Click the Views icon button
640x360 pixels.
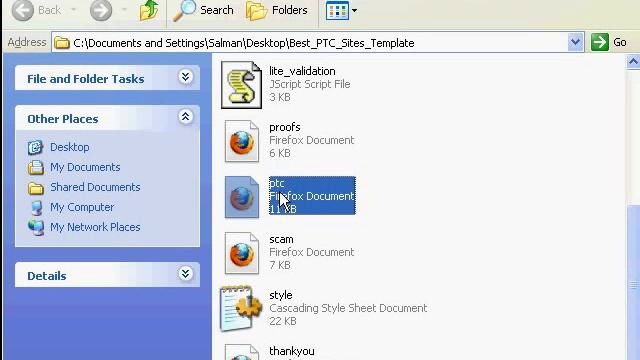pyautogui.click(x=337, y=10)
